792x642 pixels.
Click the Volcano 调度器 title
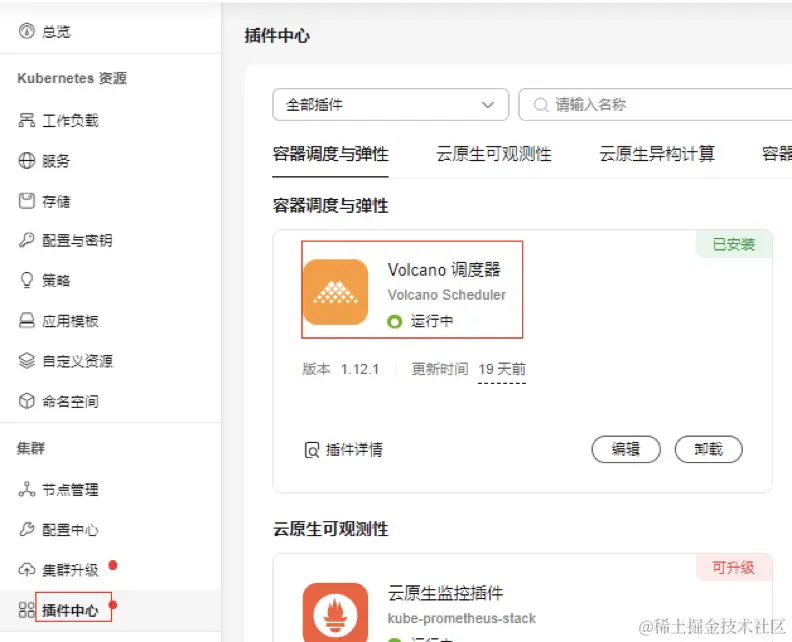(444, 270)
